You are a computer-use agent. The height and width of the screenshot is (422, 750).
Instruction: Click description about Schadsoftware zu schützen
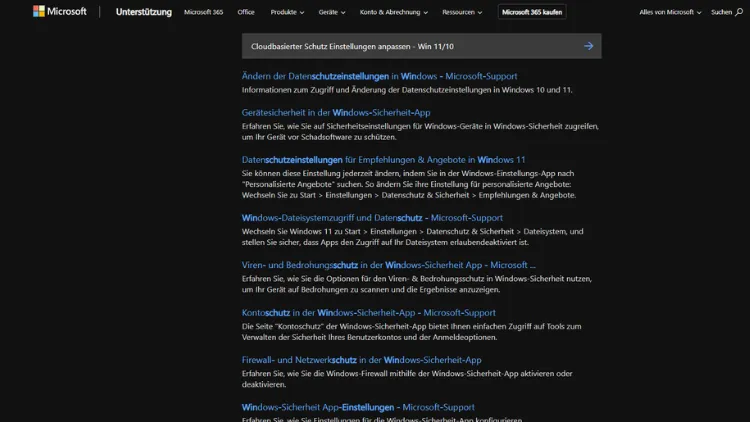tap(420, 132)
